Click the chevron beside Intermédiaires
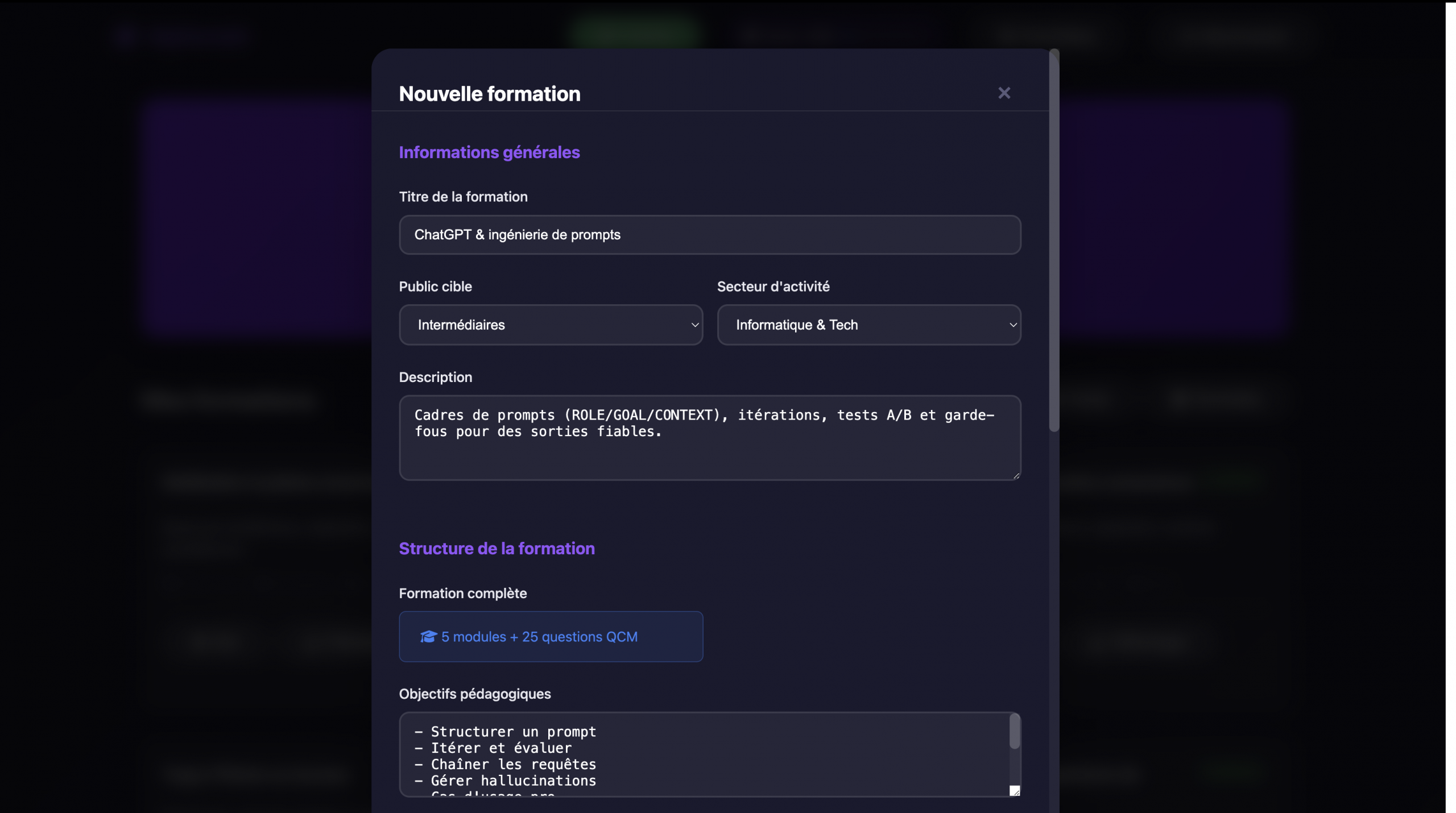This screenshot has width=1456, height=813. pos(695,325)
